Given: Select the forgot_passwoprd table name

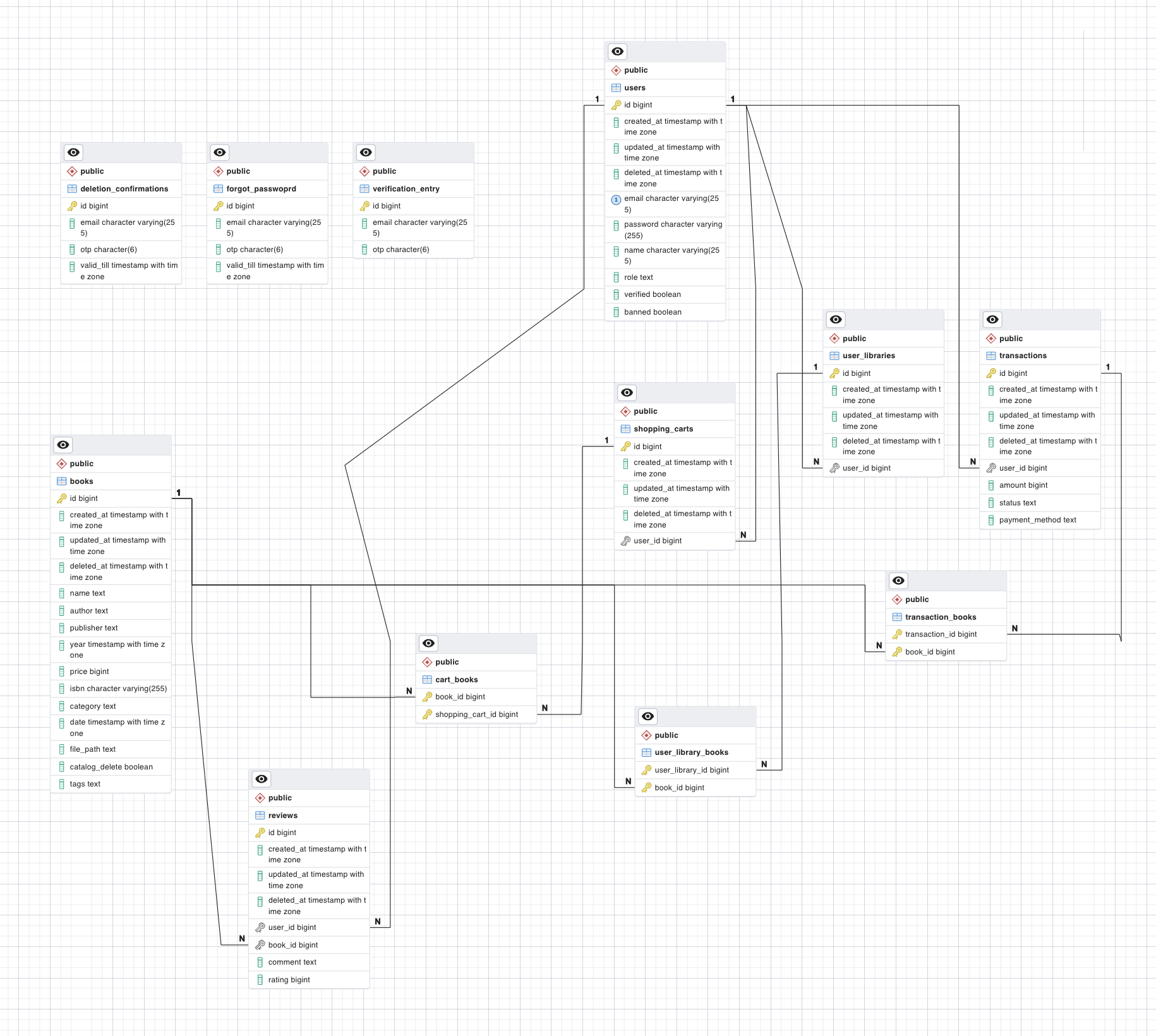Looking at the screenshot, I should point(262,190).
